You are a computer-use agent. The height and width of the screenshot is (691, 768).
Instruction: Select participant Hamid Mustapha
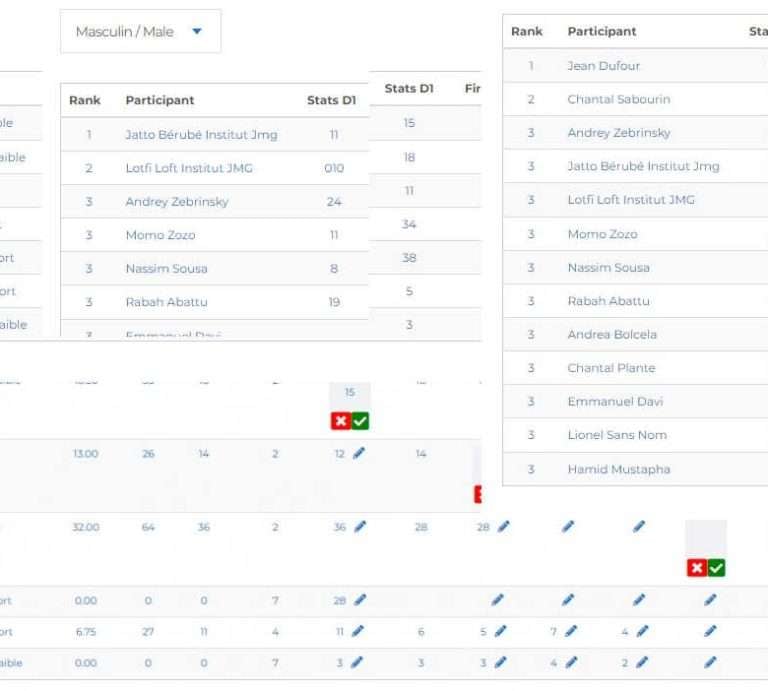(x=618, y=469)
